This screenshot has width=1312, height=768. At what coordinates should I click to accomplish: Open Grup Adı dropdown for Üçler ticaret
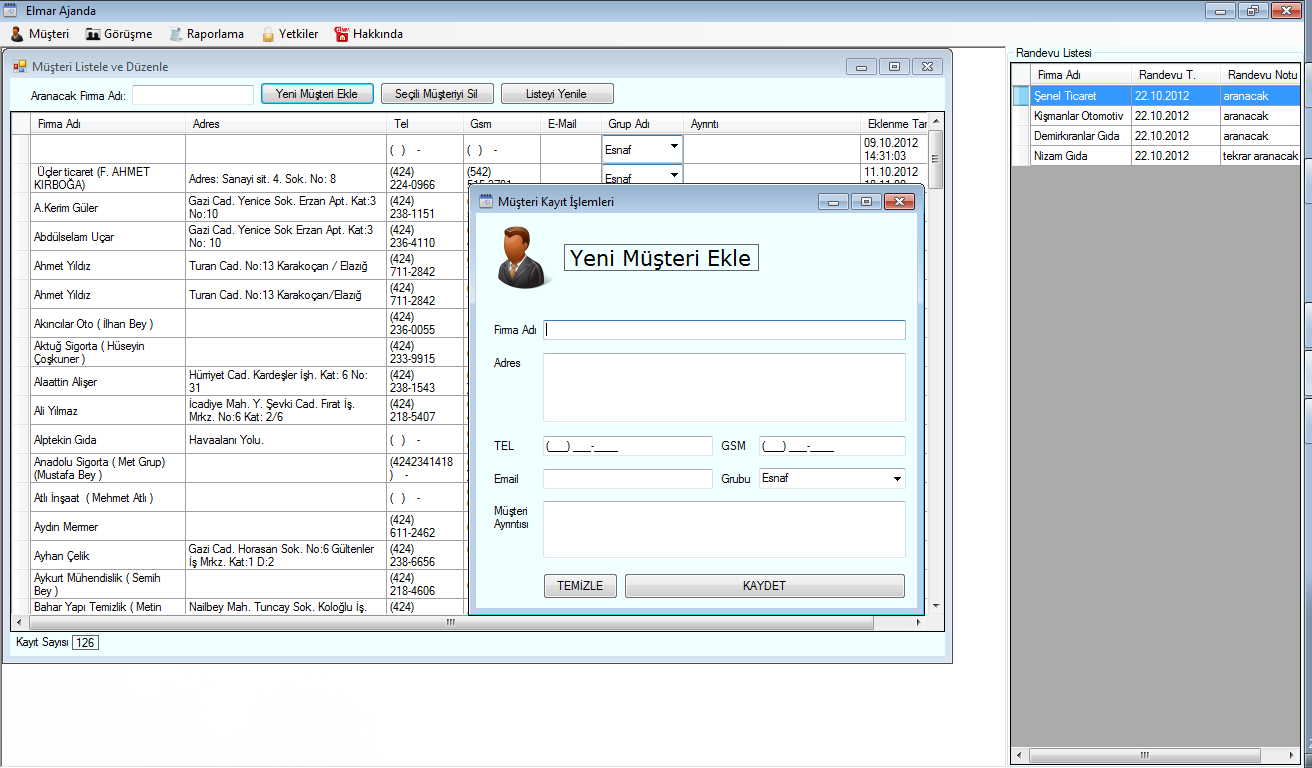[674, 175]
